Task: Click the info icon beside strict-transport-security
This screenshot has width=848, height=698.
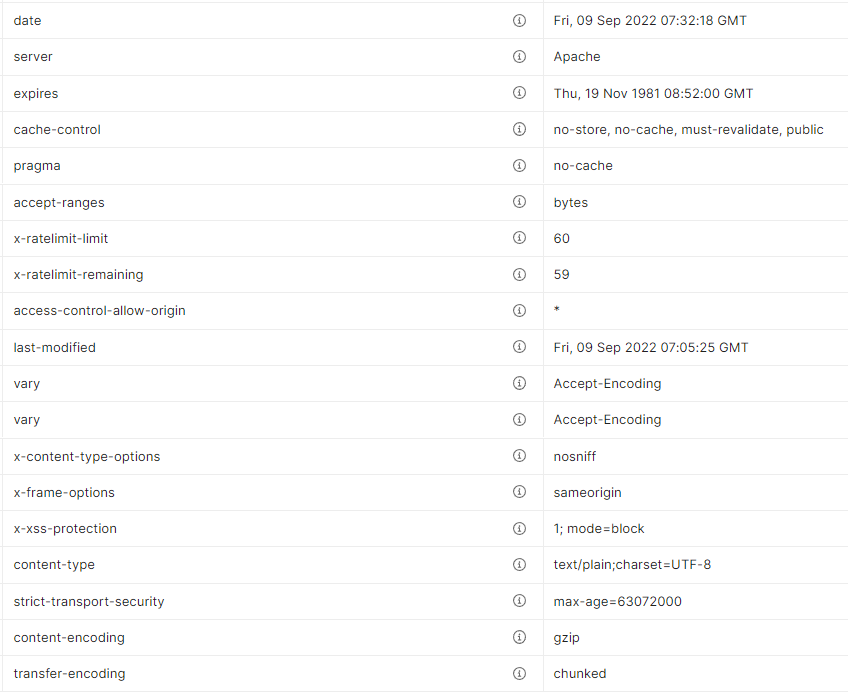Action: pyautogui.click(x=519, y=601)
